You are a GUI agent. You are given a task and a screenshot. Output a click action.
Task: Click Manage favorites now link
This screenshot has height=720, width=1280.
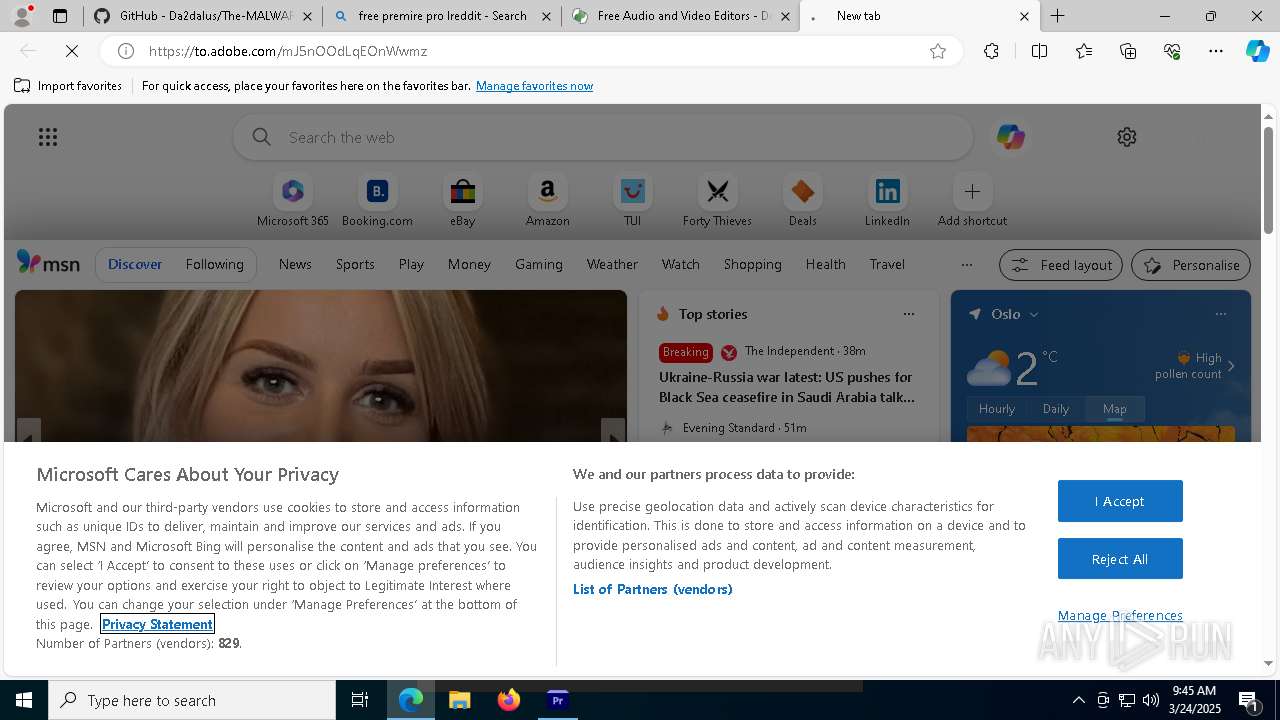[534, 86]
